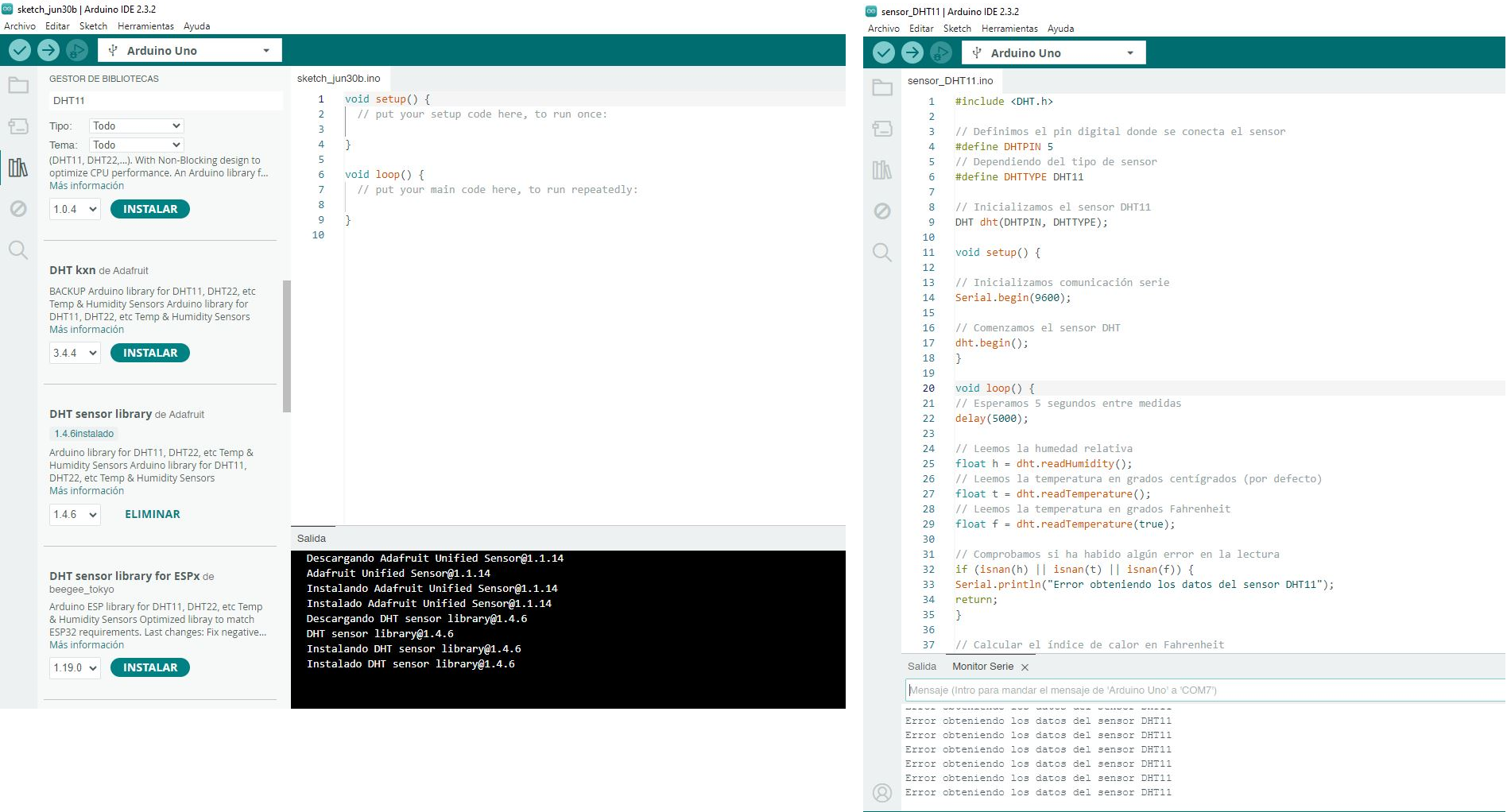Open Boards Manager icon in sensor_DHT11 sidebar
This screenshot has height=812, width=1507.
(882, 129)
